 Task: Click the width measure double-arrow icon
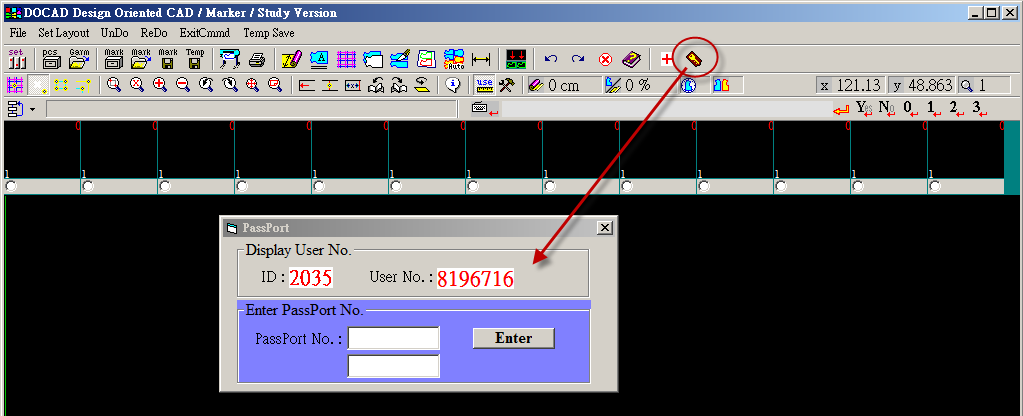481,60
